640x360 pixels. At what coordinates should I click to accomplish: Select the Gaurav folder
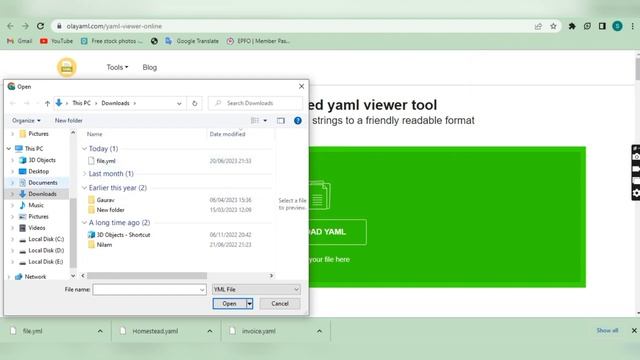[105, 200]
